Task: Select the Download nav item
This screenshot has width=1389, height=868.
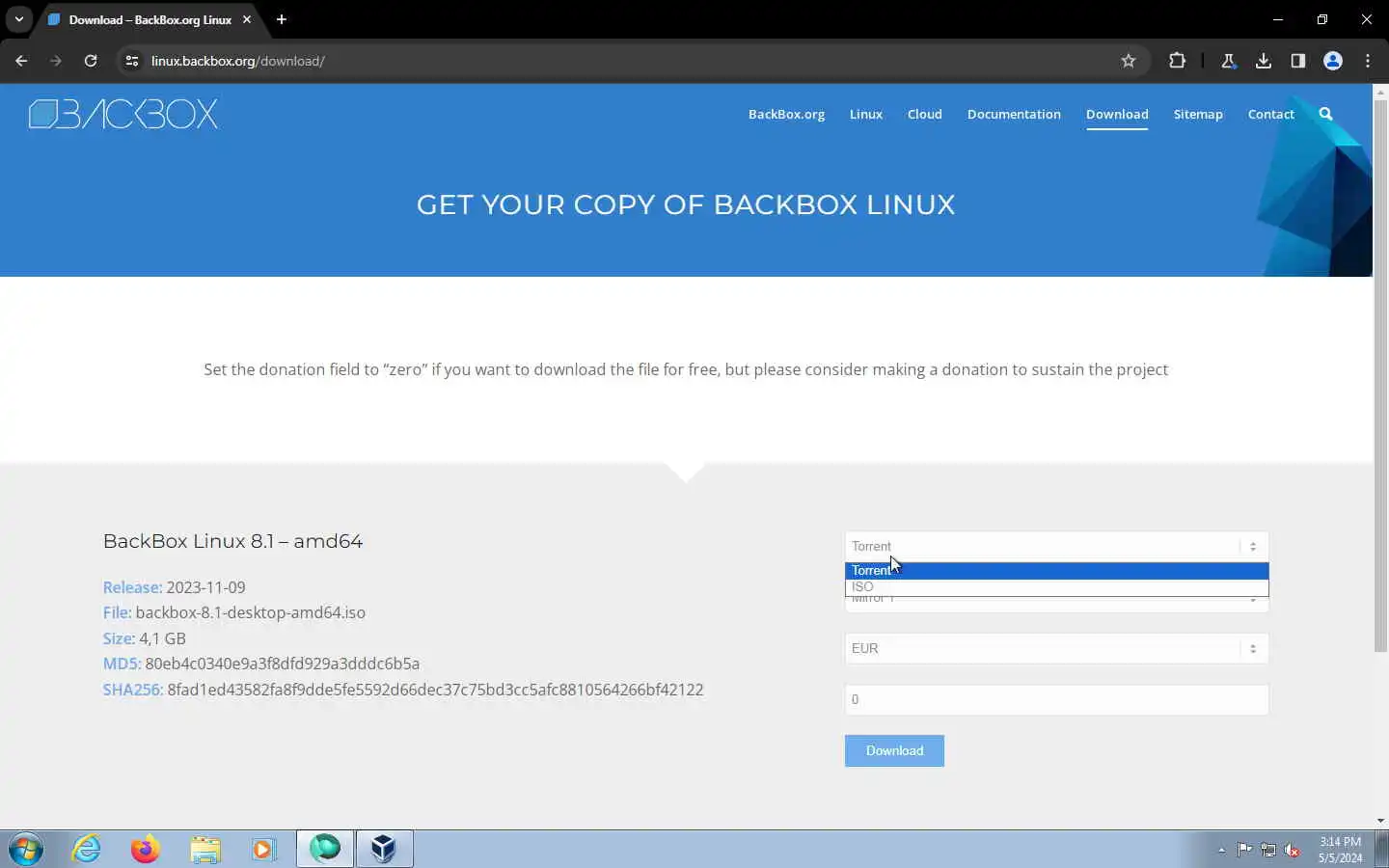Action: (1117, 114)
